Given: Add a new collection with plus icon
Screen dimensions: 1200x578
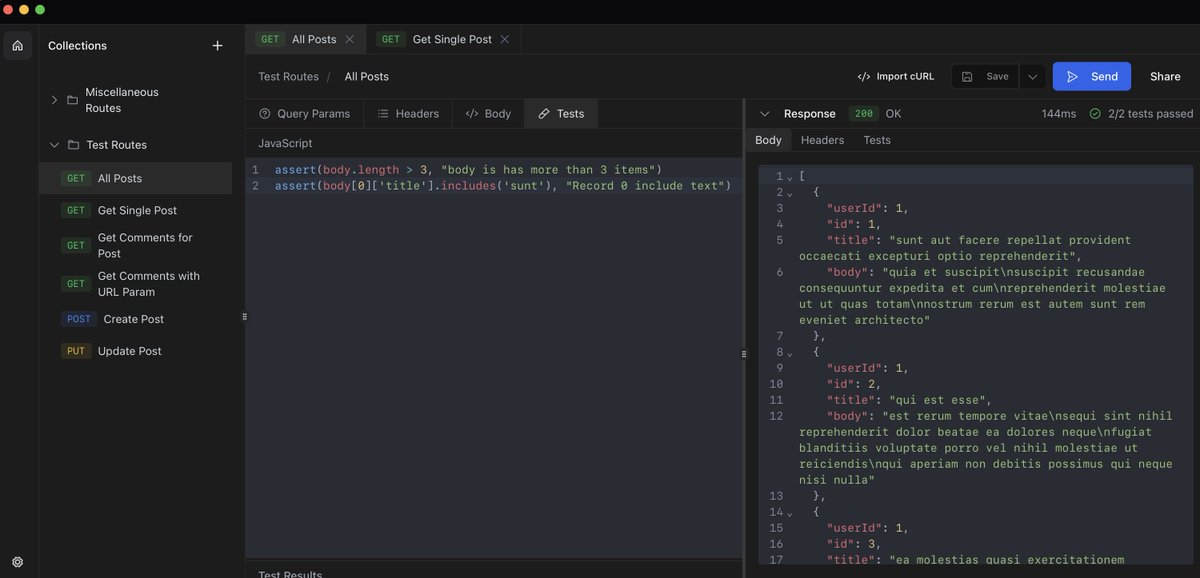Looking at the screenshot, I should tap(218, 46).
